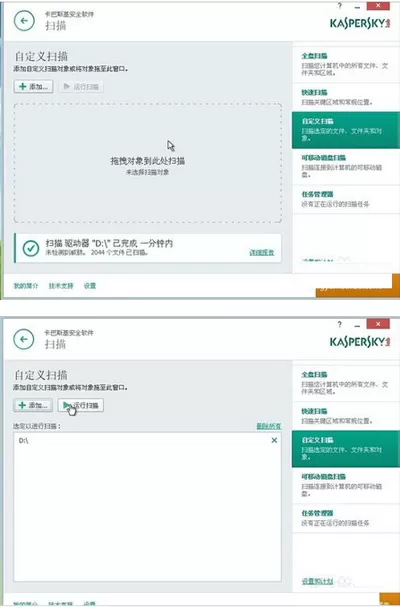Open 技术支持 link in the drag-and-drop window

61,286
